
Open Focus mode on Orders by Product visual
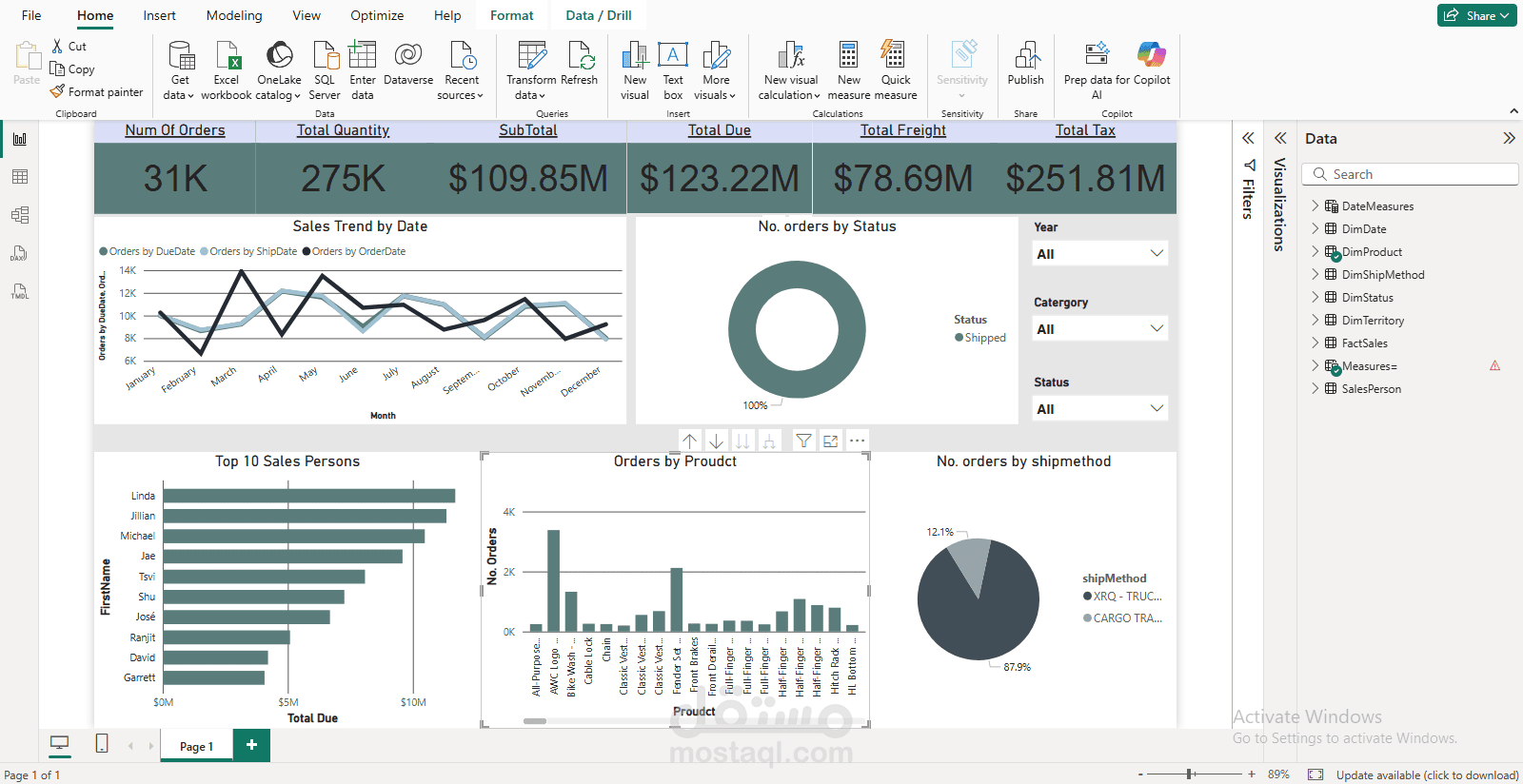[x=831, y=441]
